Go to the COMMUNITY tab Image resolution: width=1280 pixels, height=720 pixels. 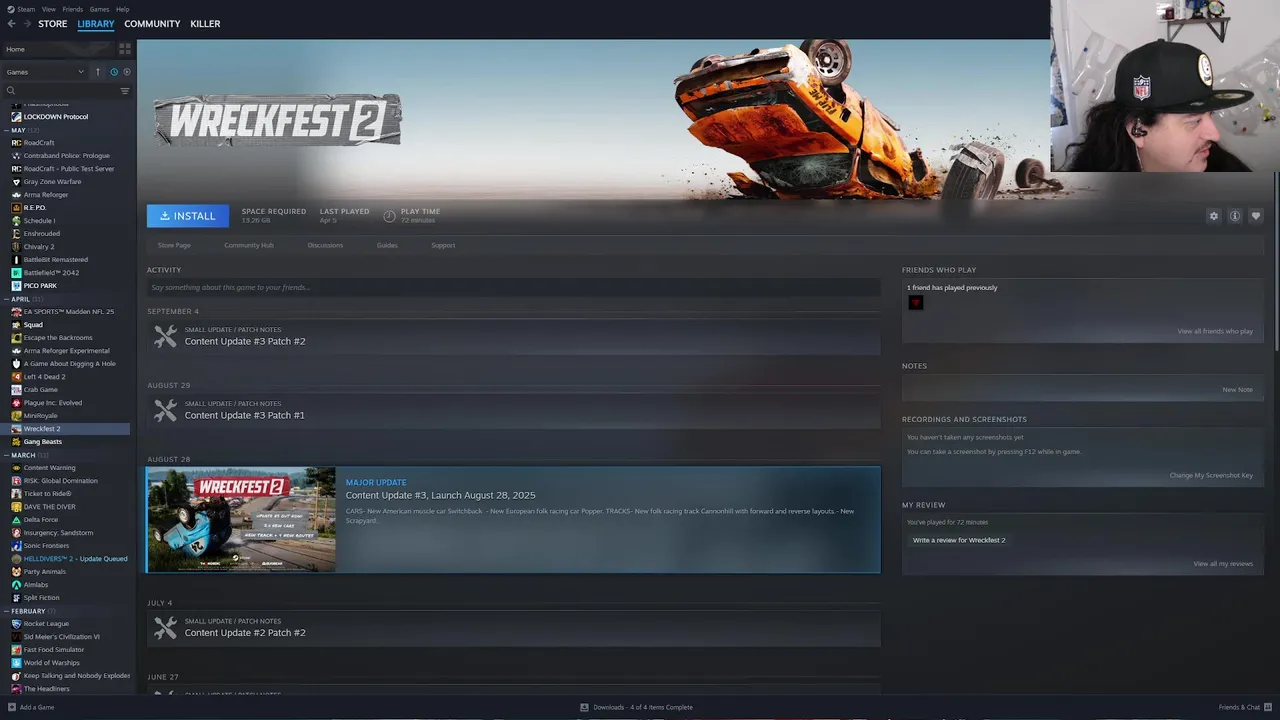click(152, 24)
